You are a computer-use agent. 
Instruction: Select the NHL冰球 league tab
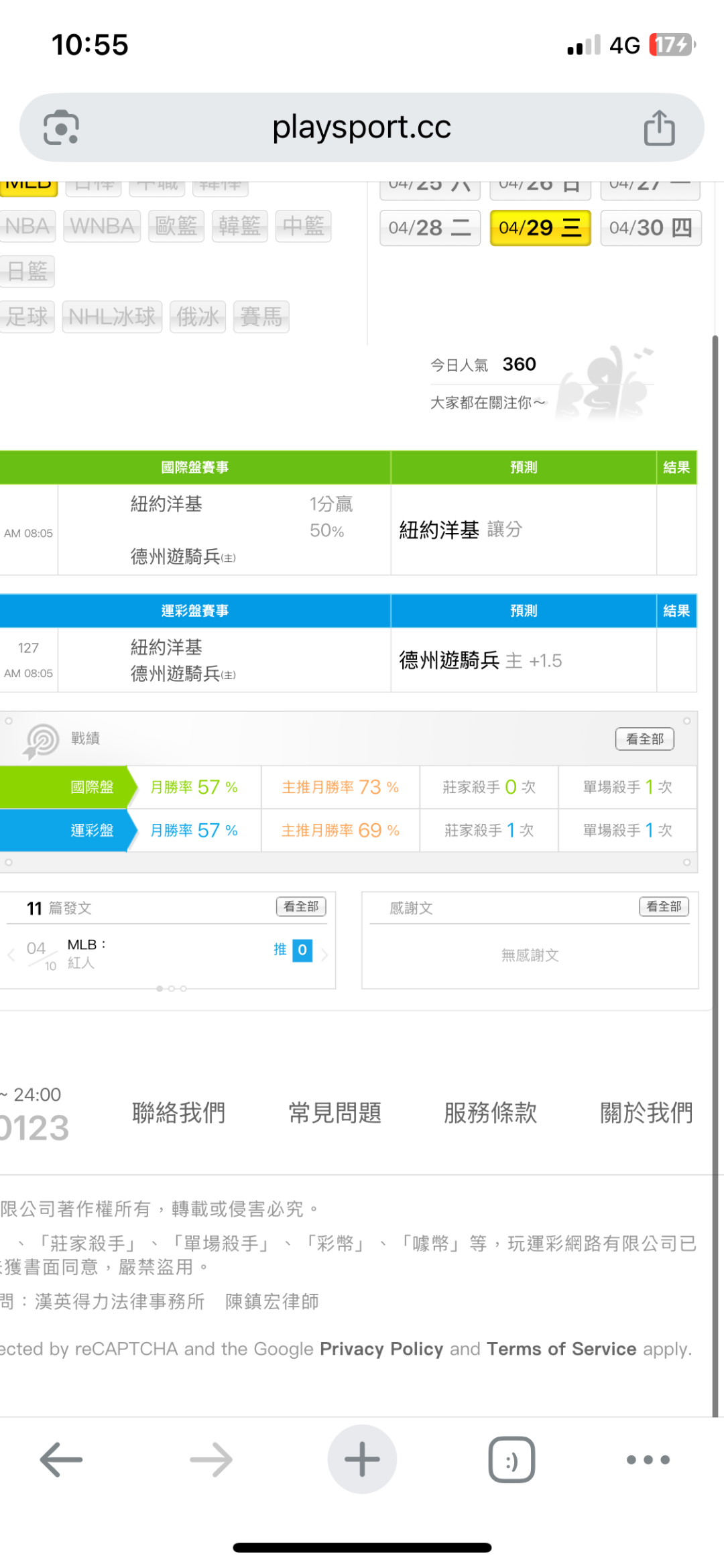(112, 316)
